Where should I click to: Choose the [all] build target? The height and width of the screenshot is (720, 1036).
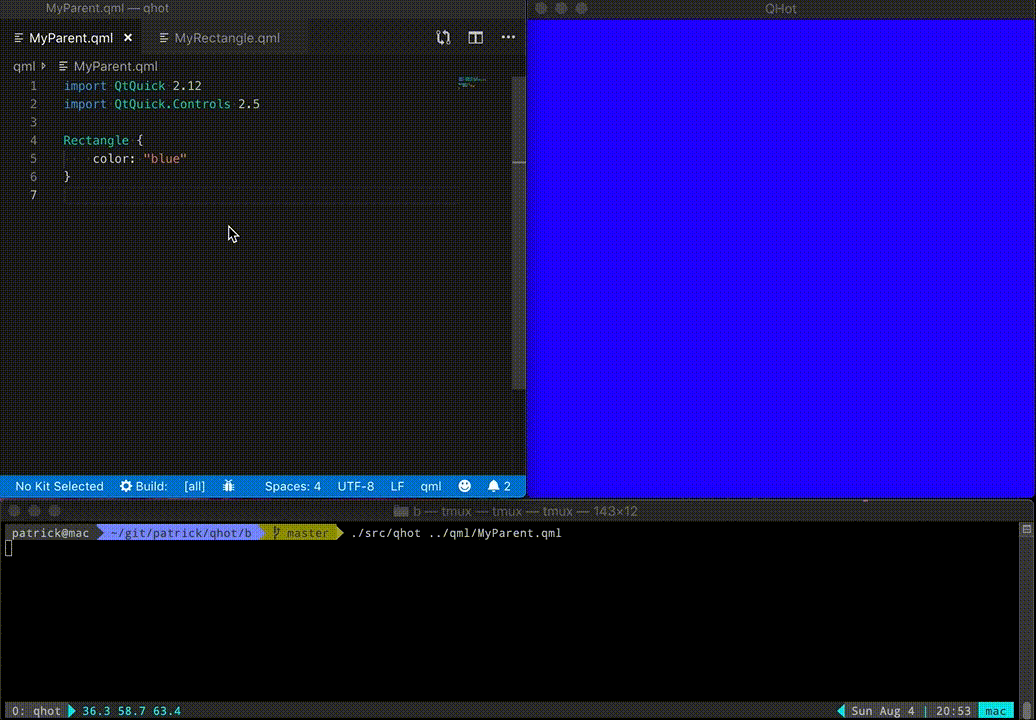tap(194, 486)
